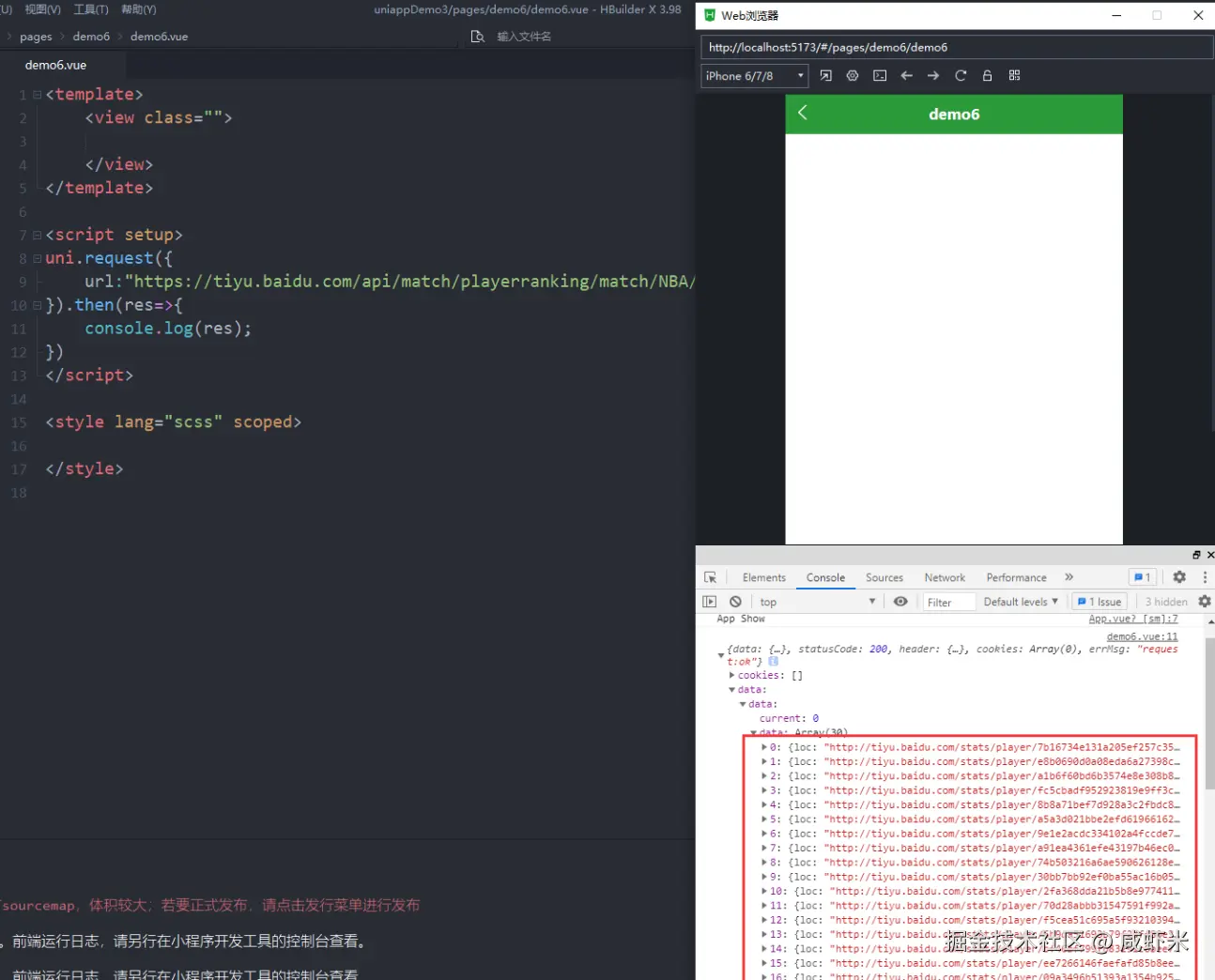Screen dimensions: 1215x980
Task: Show the QR code icon
Action: pyautogui.click(x=1014, y=75)
